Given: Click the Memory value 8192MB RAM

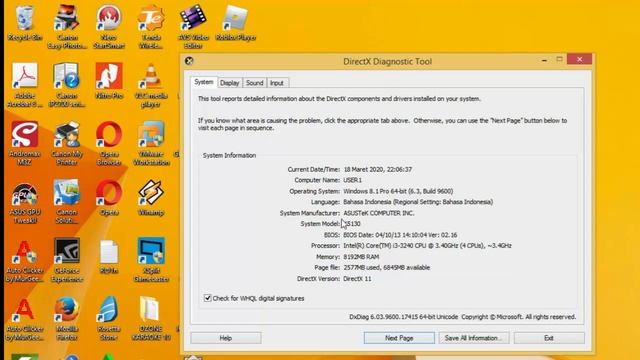Looking at the screenshot, I should 361,257.
